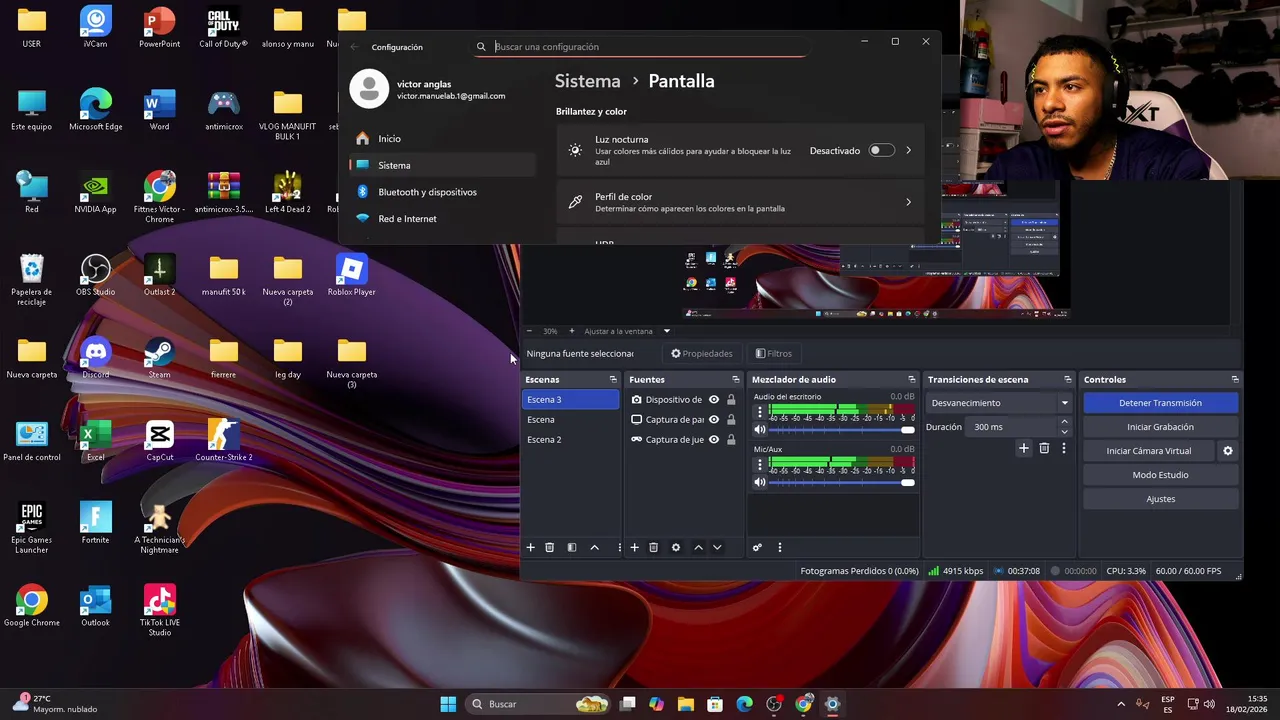
Task: Enable Modo Estudio
Action: tap(1160, 475)
